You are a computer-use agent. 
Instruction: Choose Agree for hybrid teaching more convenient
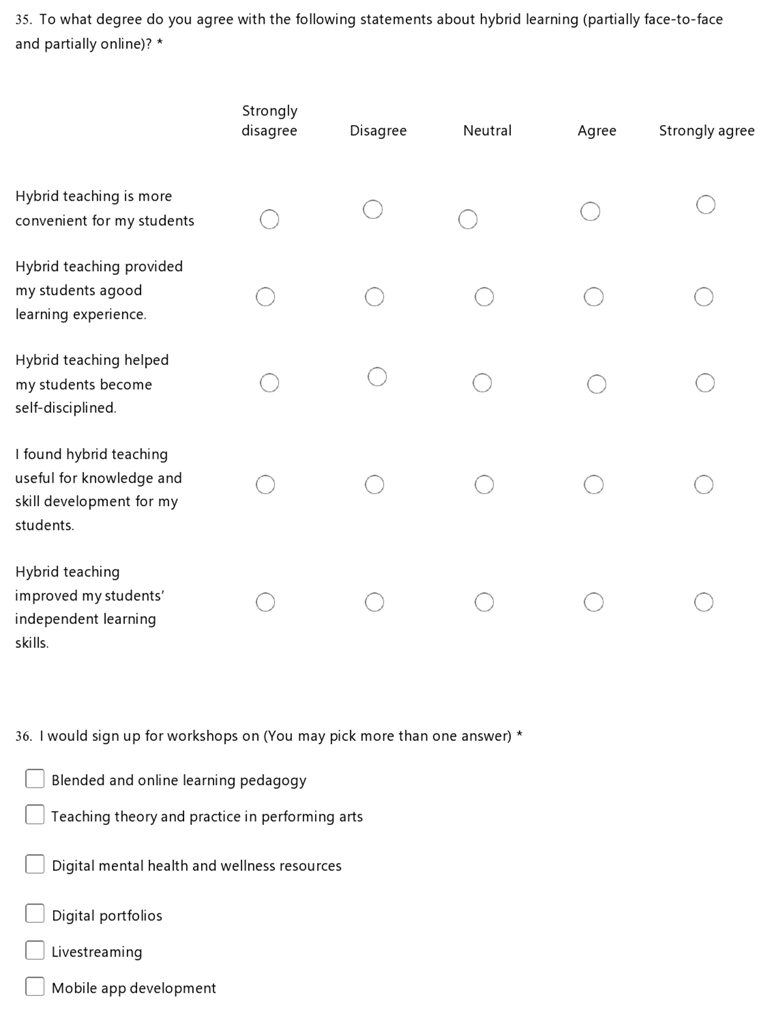pos(590,211)
